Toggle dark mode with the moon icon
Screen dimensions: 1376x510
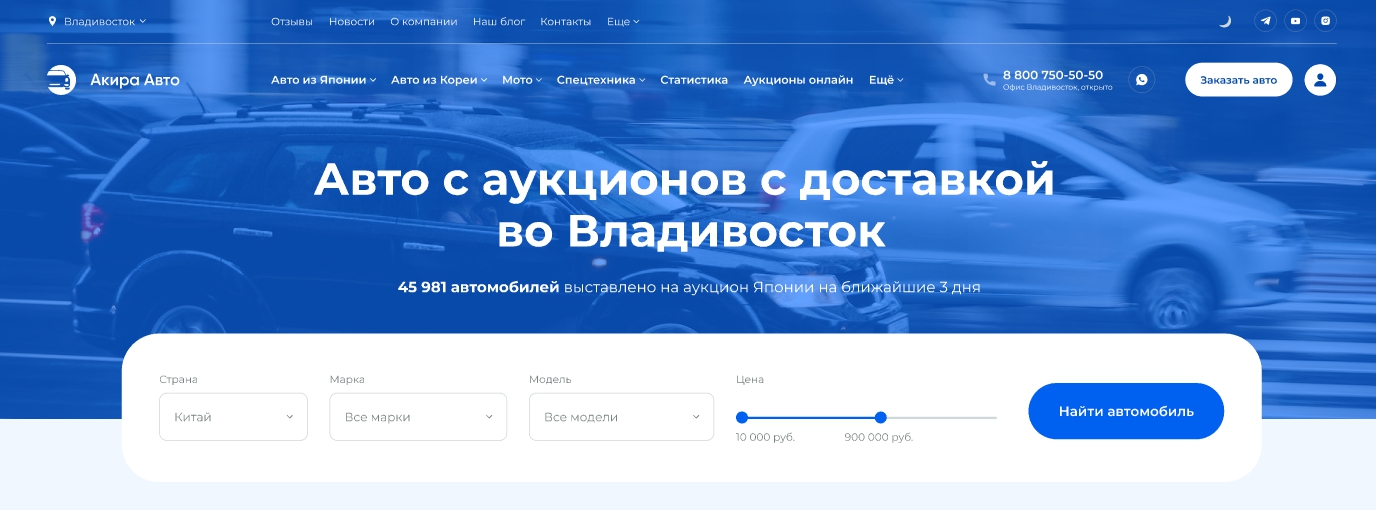[1225, 21]
